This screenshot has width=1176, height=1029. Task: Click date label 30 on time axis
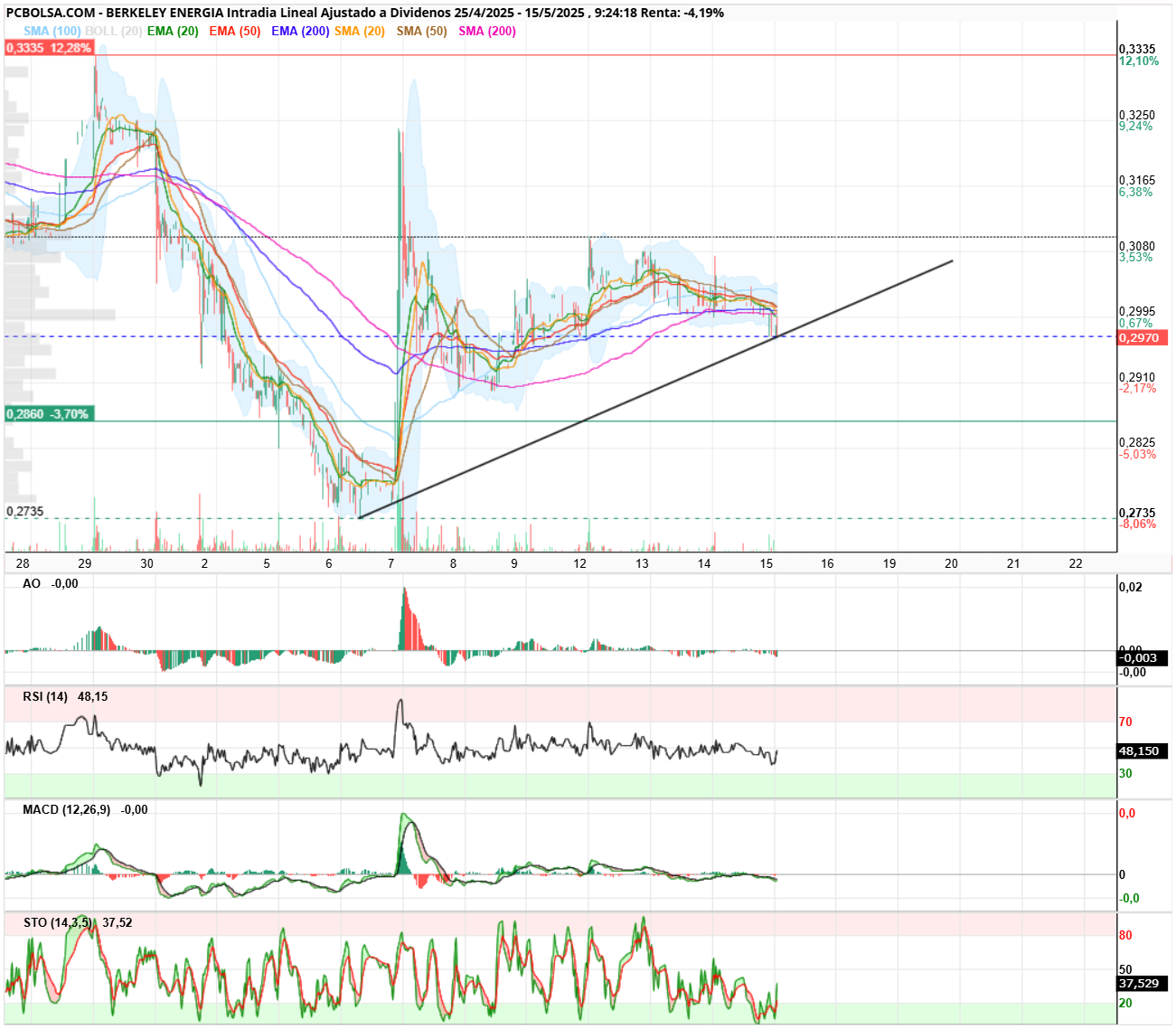(146, 563)
